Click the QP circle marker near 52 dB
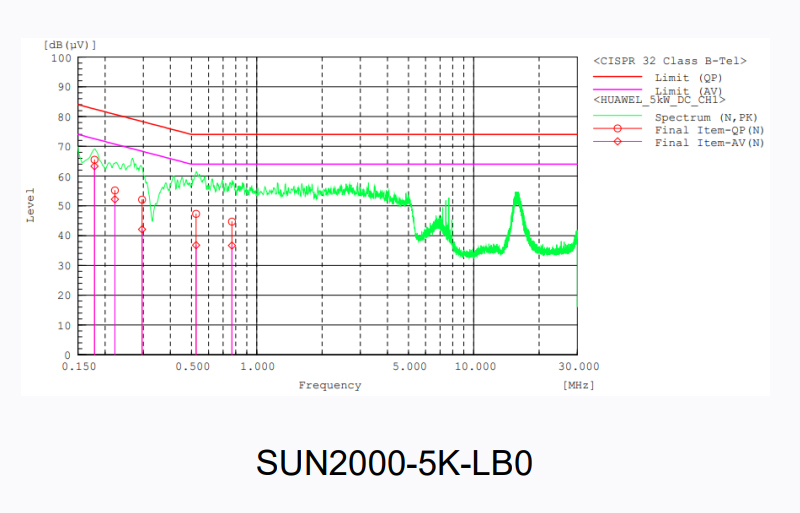The width and height of the screenshot is (800, 513). (142, 200)
